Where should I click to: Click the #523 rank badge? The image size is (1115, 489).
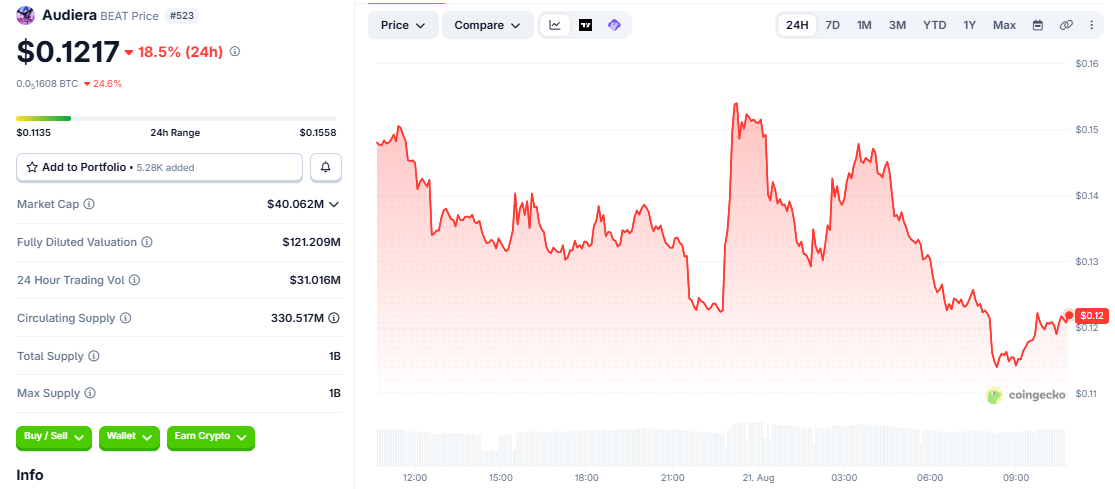tap(182, 16)
